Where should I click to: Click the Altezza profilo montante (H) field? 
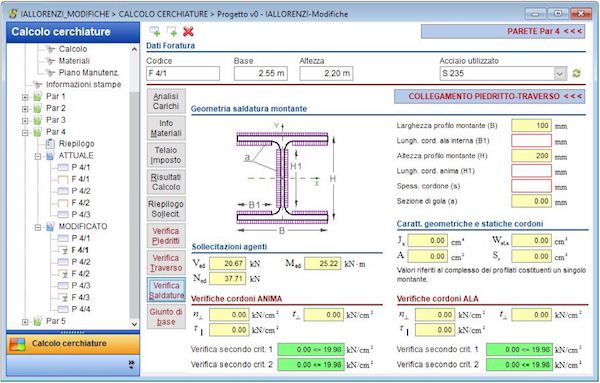532,156
